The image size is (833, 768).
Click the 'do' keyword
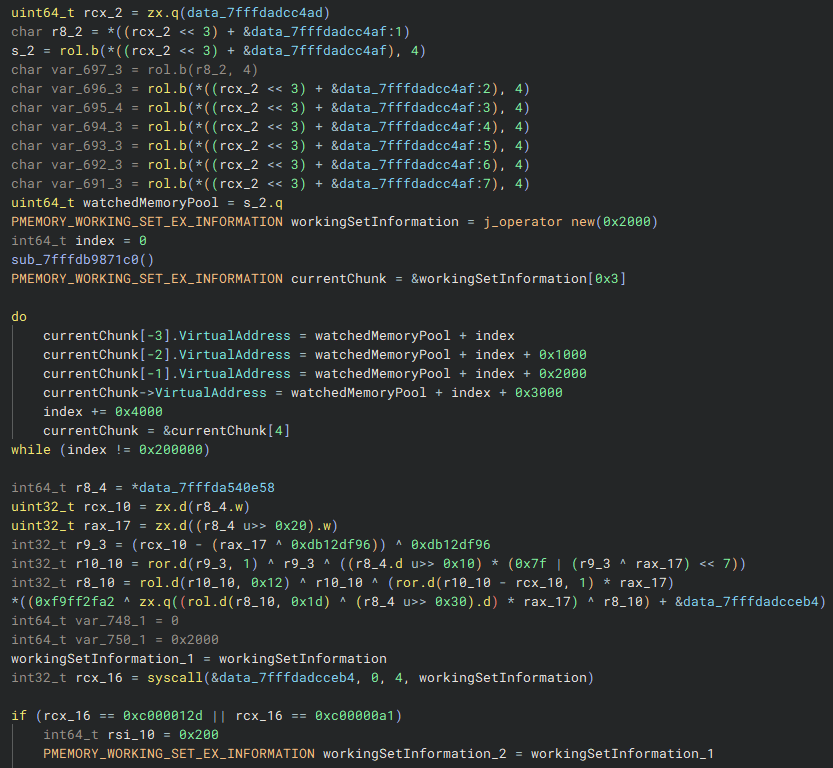coord(19,317)
